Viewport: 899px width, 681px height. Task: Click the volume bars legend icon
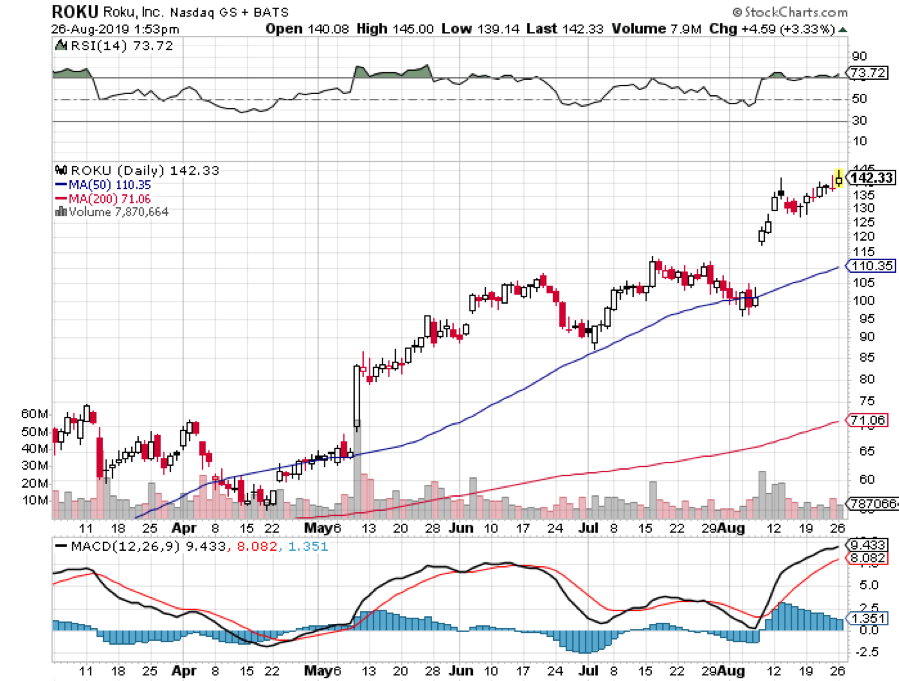[x=61, y=212]
